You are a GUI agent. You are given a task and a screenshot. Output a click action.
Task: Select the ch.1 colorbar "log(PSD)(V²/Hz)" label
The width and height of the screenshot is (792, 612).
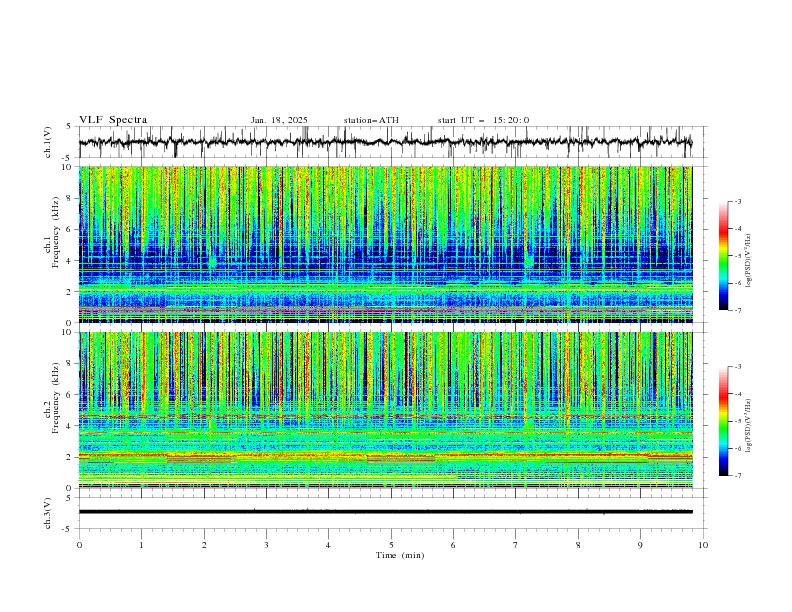point(748,261)
